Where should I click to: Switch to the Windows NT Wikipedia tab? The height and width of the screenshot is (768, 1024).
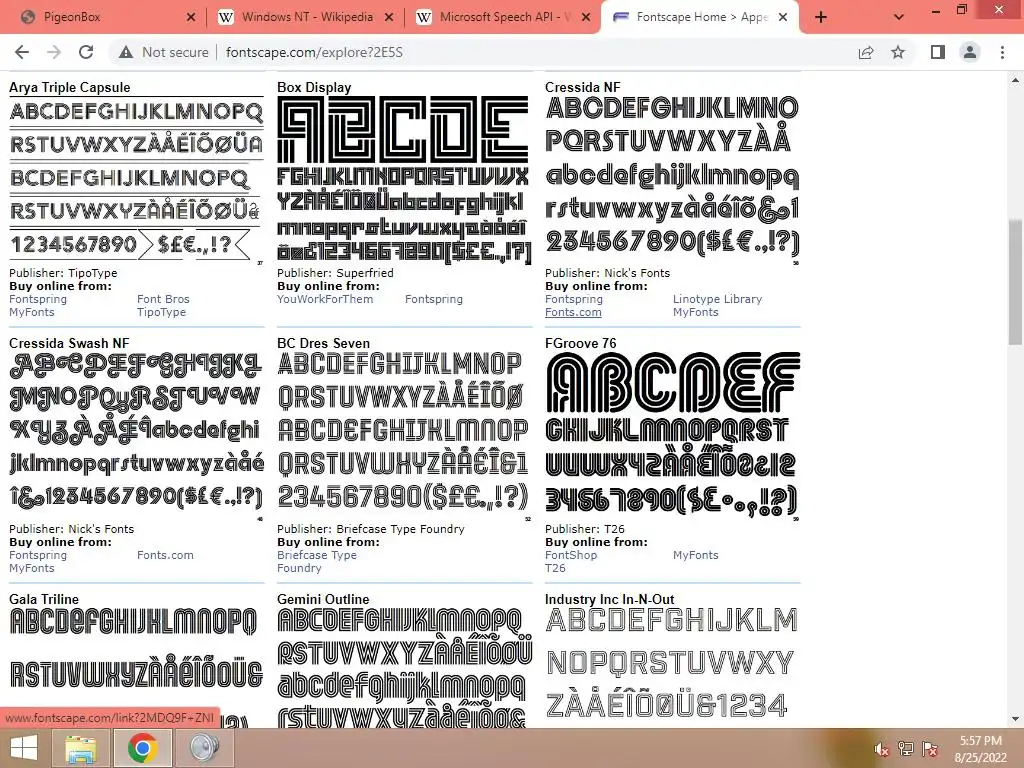[306, 18]
